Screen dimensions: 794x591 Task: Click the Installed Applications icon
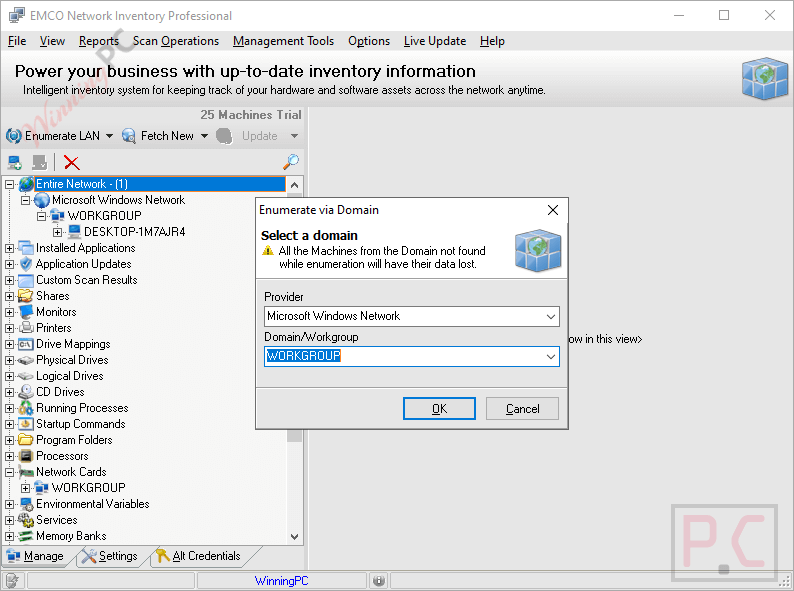[x=26, y=248]
